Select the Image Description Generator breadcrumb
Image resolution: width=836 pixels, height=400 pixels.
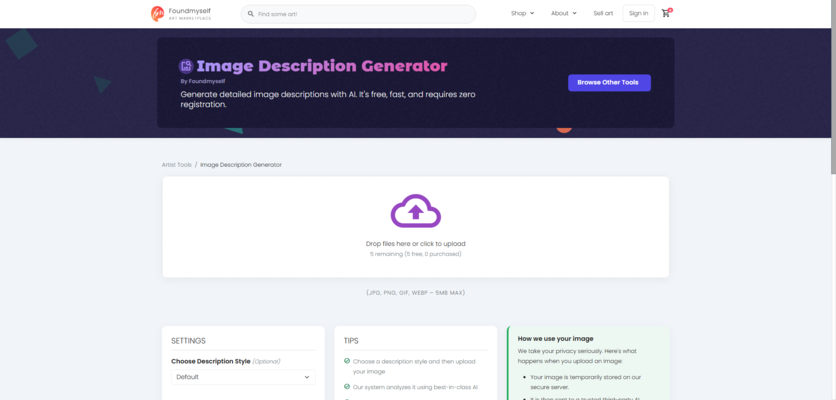[241, 164]
